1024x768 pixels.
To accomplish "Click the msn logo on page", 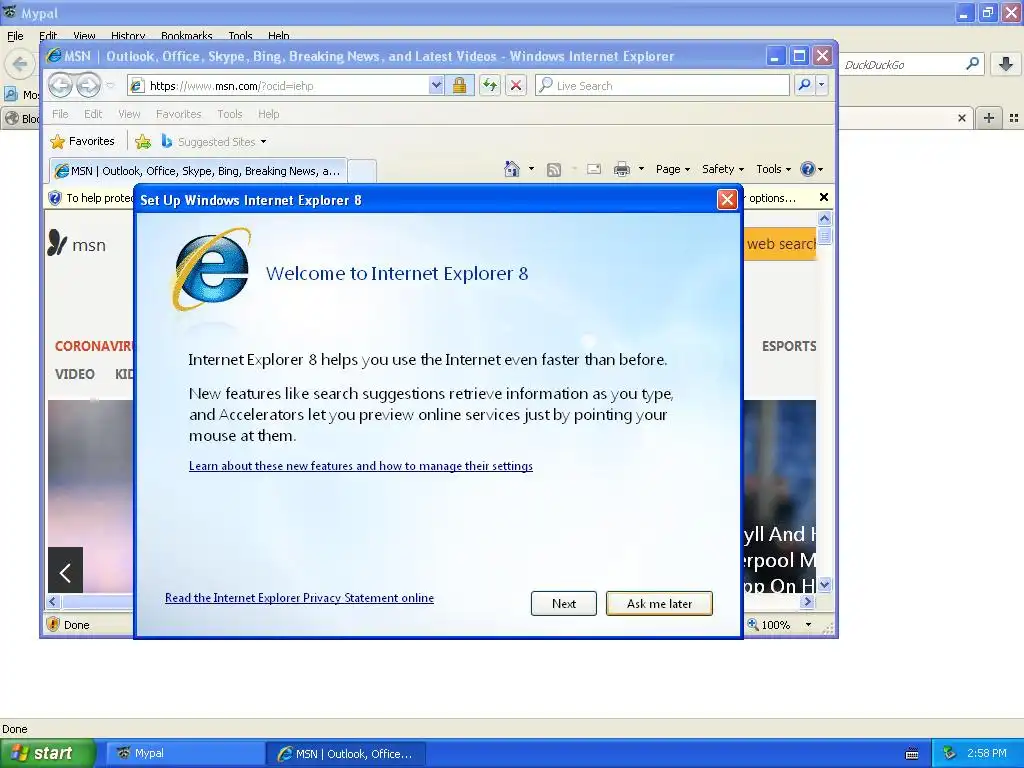I will pyautogui.click(x=76, y=244).
